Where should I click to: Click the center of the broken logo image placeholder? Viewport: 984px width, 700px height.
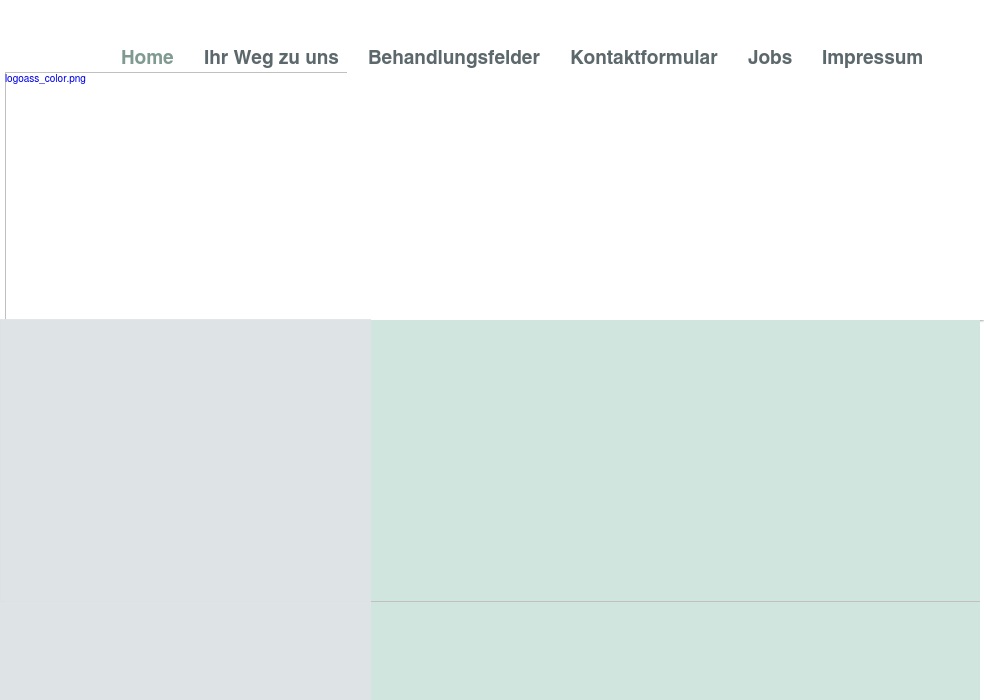coord(176,196)
